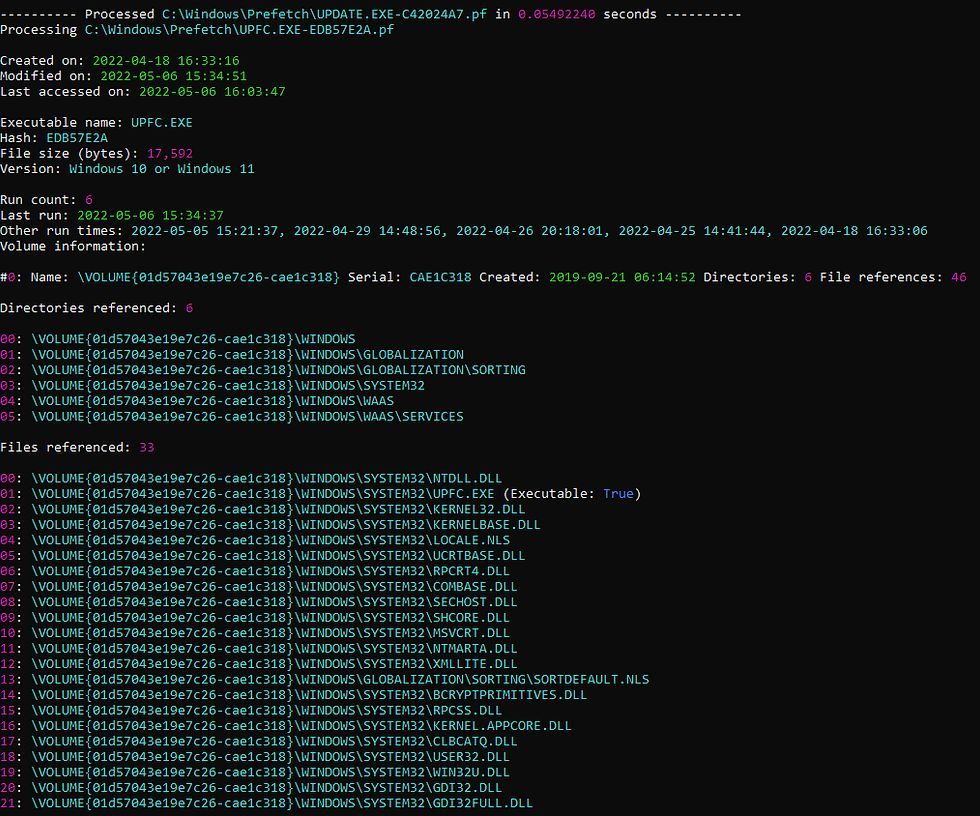Click file 20 entry GDI32.DLL
Image resolution: width=980 pixels, height=816 pixels.
pyautogui.click(x=251, y=787)
